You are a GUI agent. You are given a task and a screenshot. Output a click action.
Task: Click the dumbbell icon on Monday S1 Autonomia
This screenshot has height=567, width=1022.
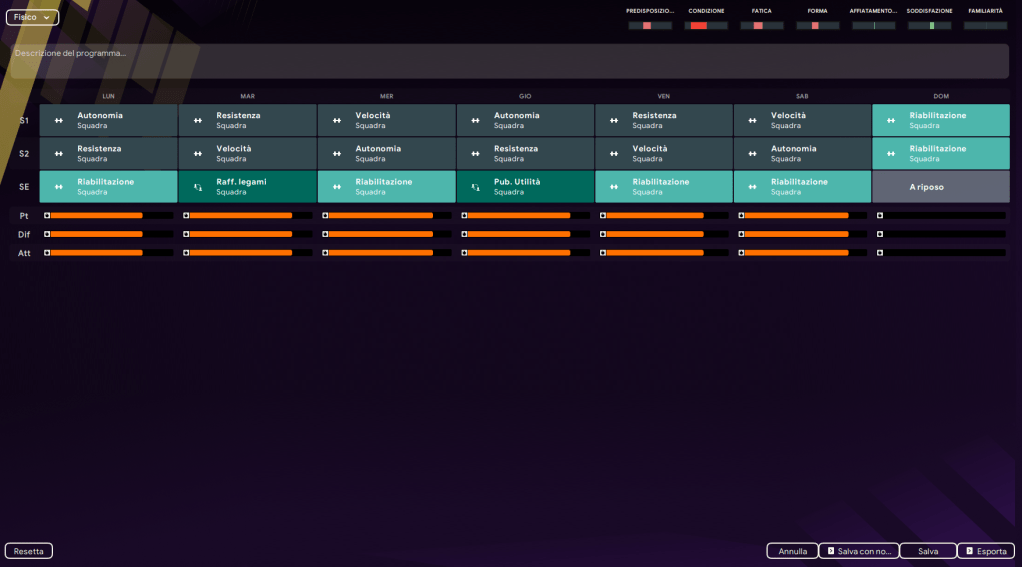click(58, 121)
